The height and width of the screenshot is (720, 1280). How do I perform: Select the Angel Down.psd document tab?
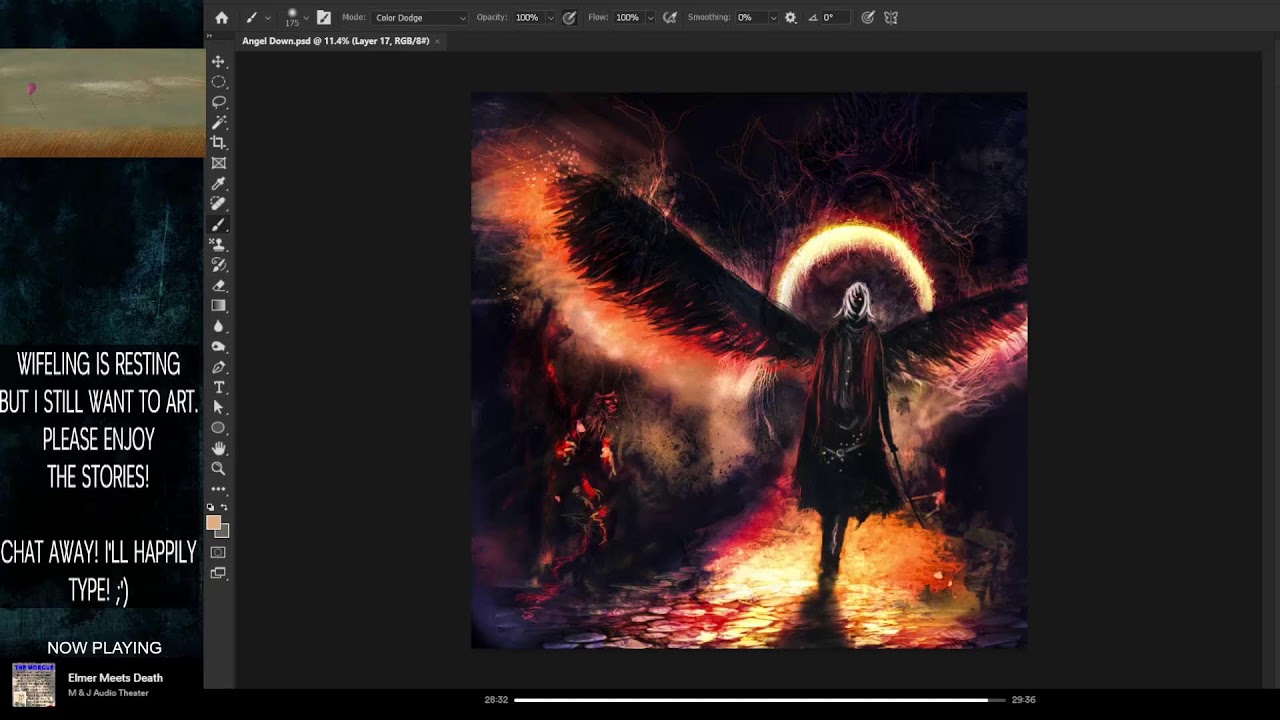(335, 41)
